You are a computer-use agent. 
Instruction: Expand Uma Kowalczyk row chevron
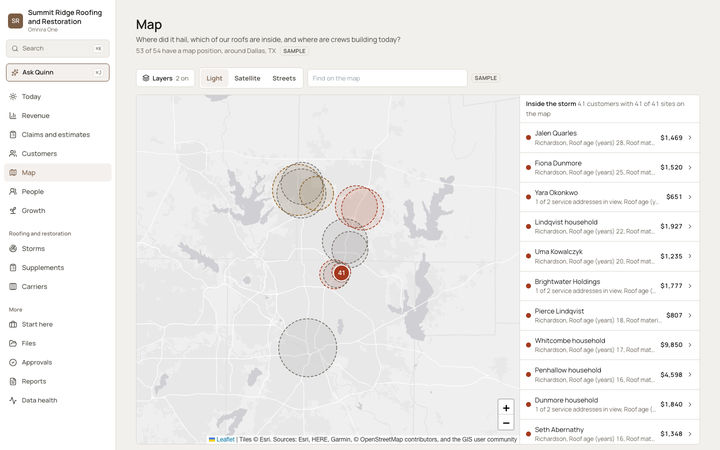pos(690,256)
